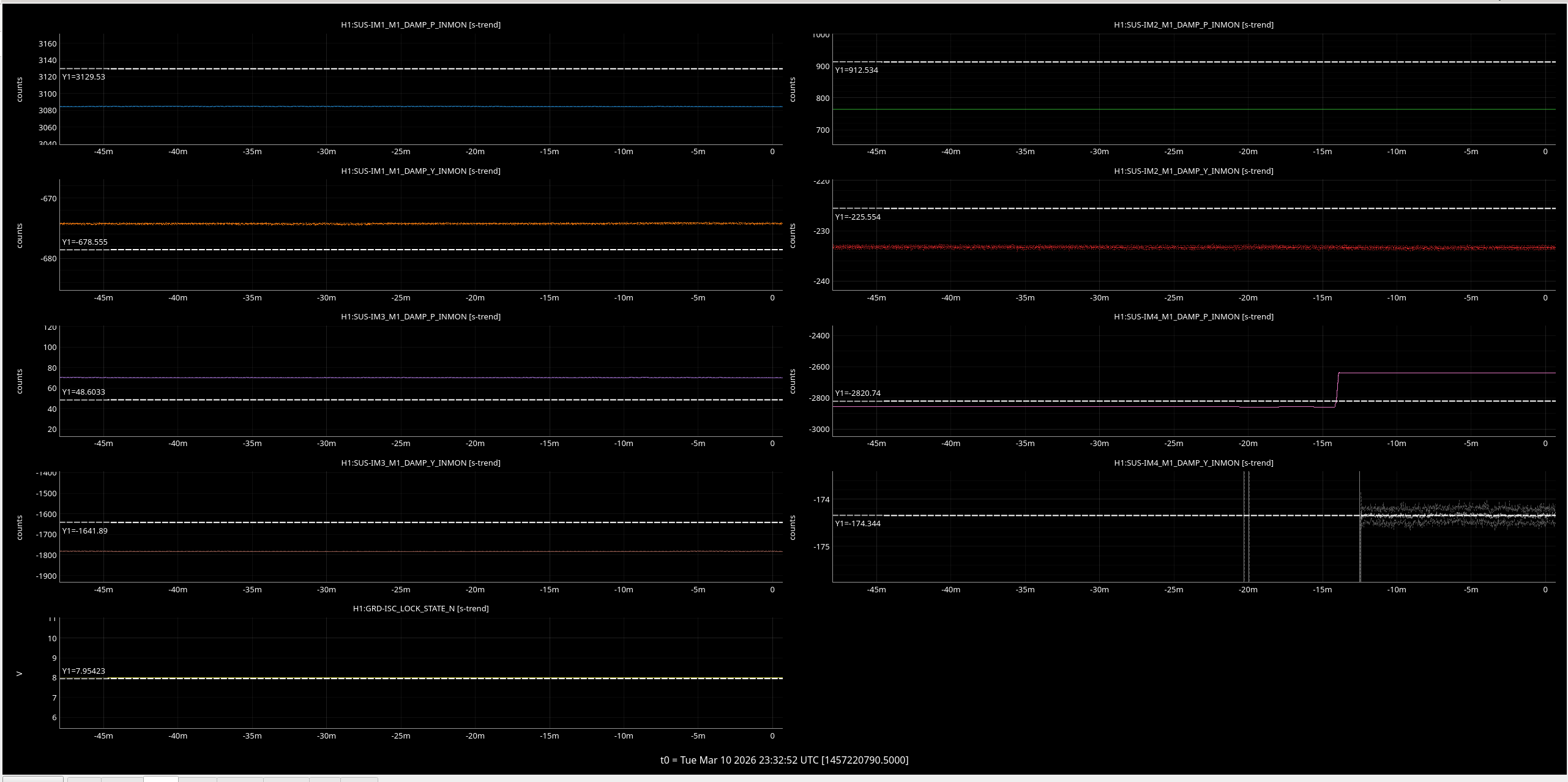1568x782 pixels.
Task: Click the H1:SUS-IM1_M1_DAMP_P_INMON plot title
Action: click(x=420, y=25)
